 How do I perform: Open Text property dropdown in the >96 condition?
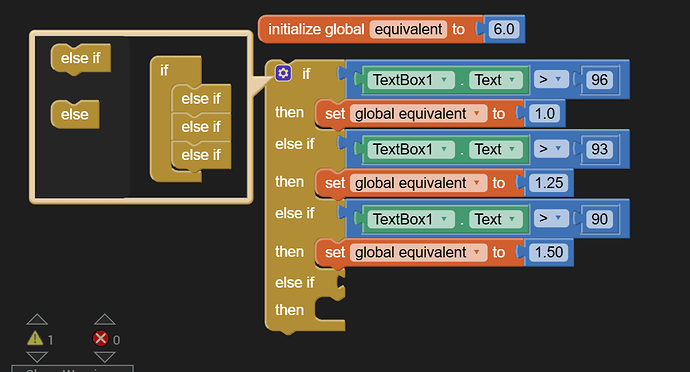point(495,80)
